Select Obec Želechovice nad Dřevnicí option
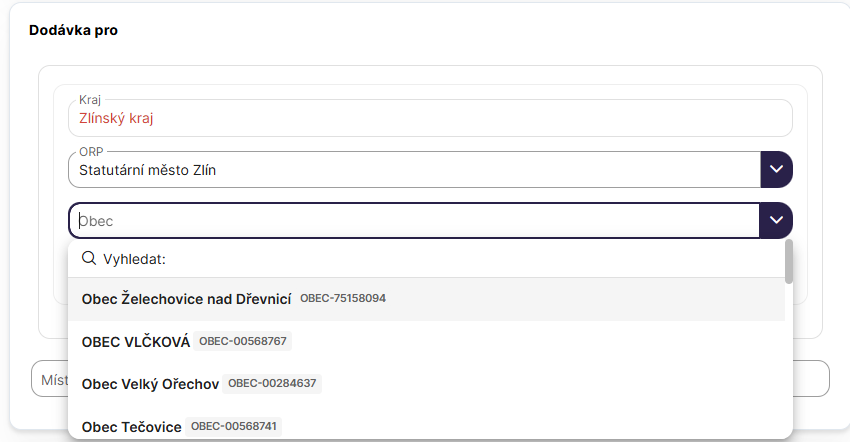This screenshot has width=850, height=442. tap(186, 299)
